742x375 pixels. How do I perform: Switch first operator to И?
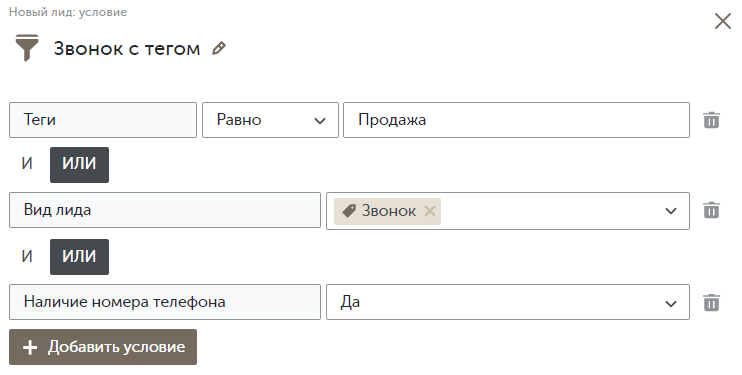point(27,164)
